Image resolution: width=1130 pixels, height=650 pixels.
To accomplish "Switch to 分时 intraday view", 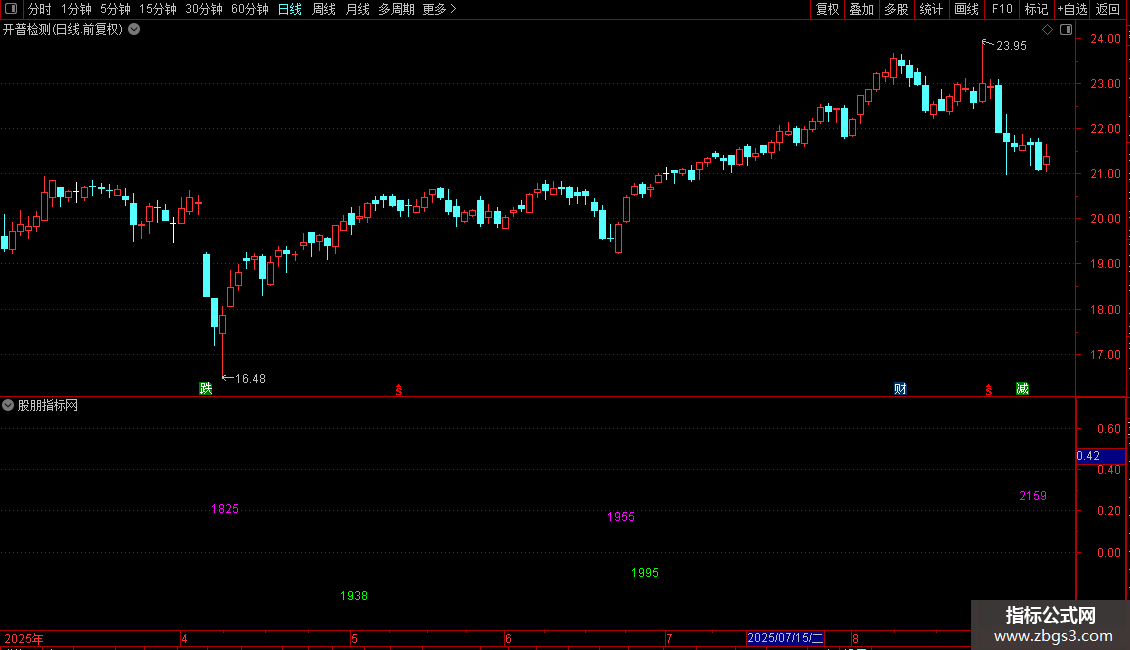I will [40, 9].
